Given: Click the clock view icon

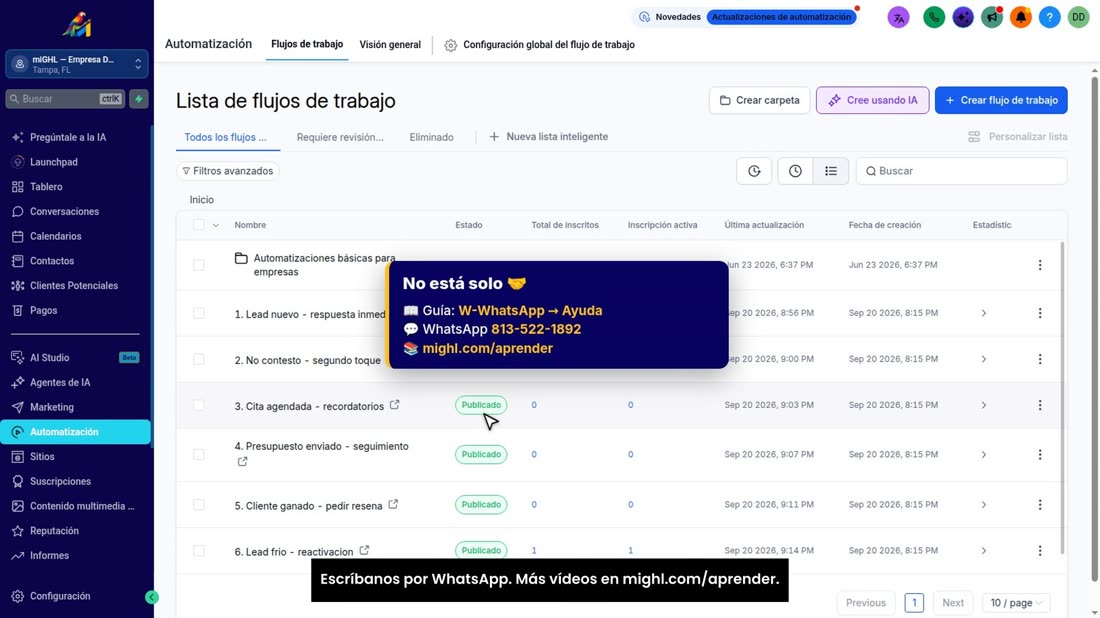Looking at the screenshot, I should point(795,171).
